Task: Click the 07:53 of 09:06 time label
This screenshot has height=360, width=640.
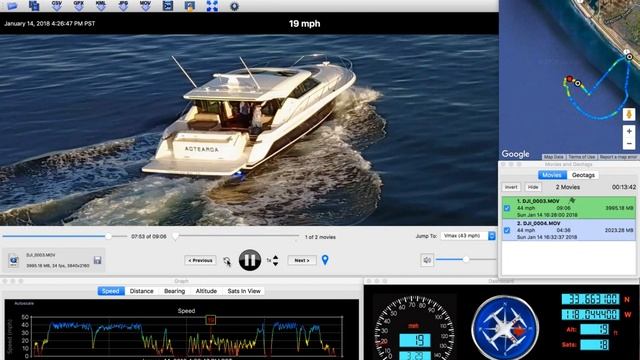Action: point(149,236)
